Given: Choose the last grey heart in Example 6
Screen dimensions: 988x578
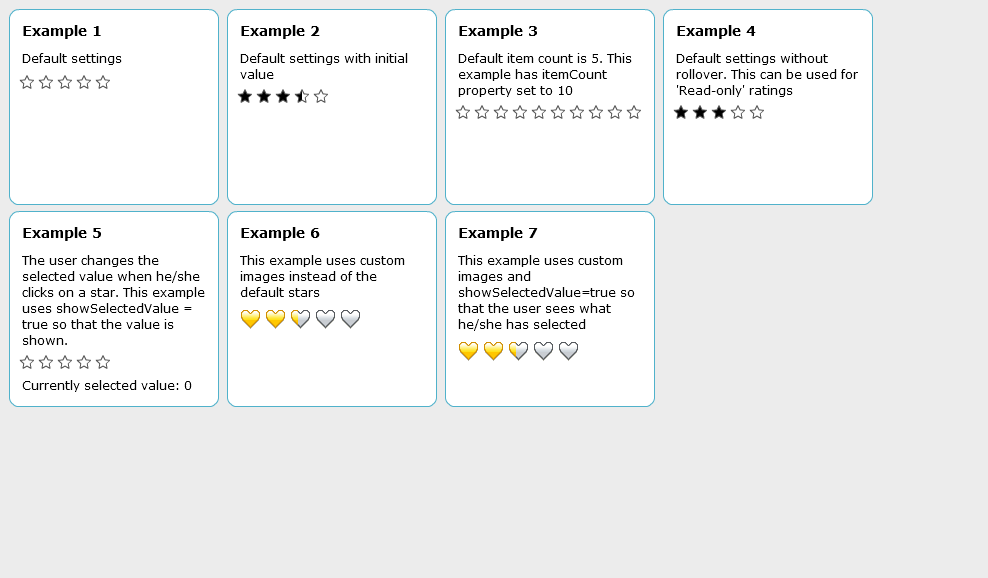Looking at the screenshot, I should (x=350, y=319).
